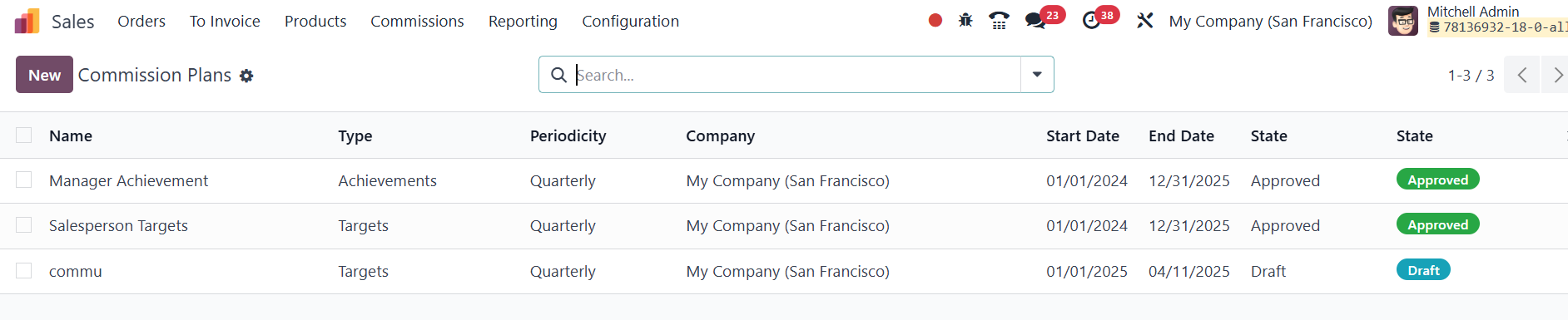Select all rows with header checkbox
1568x320 pixels.
(x=24, y=135)
